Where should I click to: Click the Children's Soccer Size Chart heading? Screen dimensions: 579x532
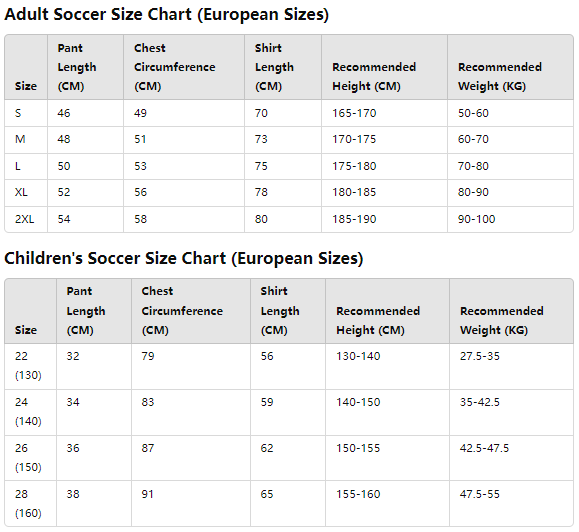click(184, 258)
